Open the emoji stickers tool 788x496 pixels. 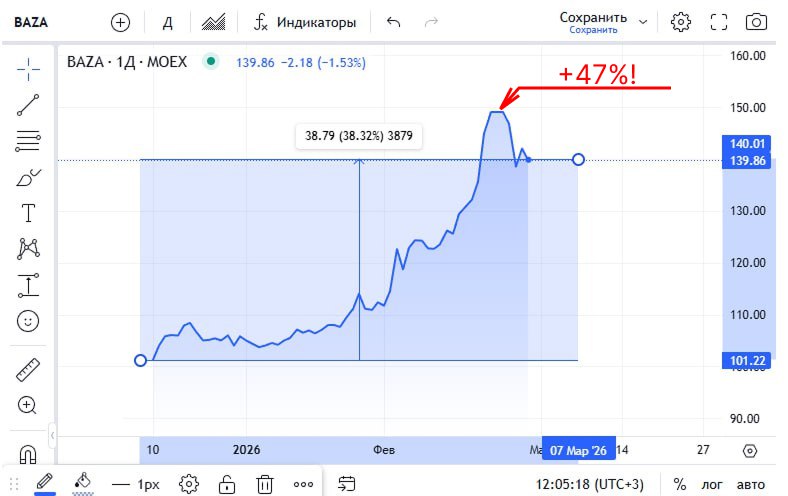pos(28,321)
